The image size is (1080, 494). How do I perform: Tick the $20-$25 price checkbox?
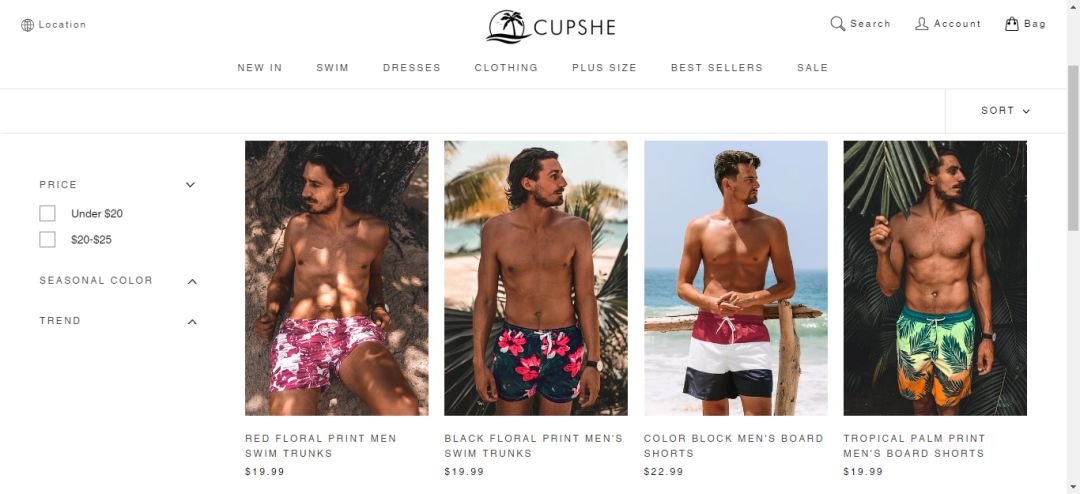pos(47,240)
